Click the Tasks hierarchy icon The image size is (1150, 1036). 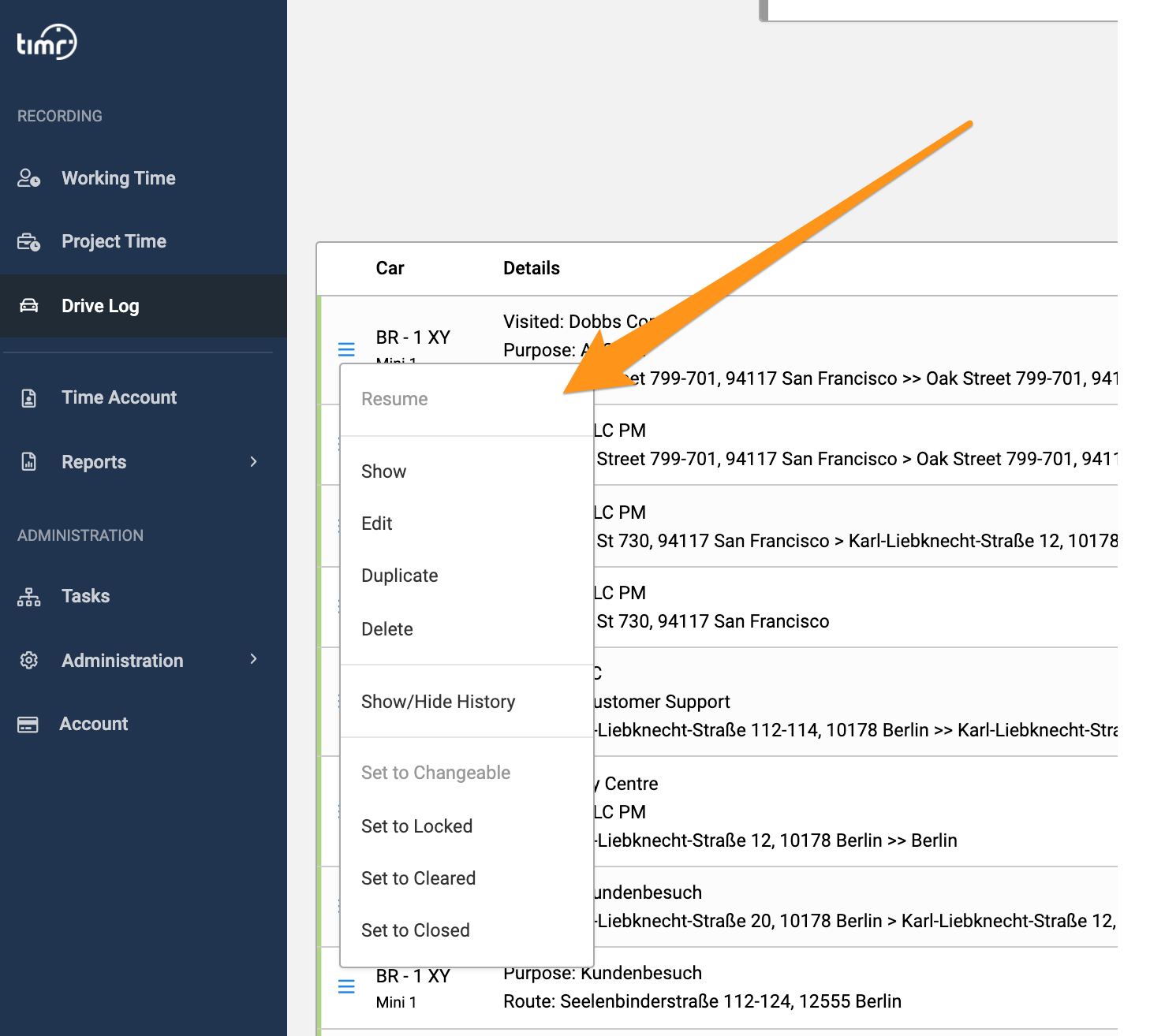pyautogui.click(x=29, y=597)
